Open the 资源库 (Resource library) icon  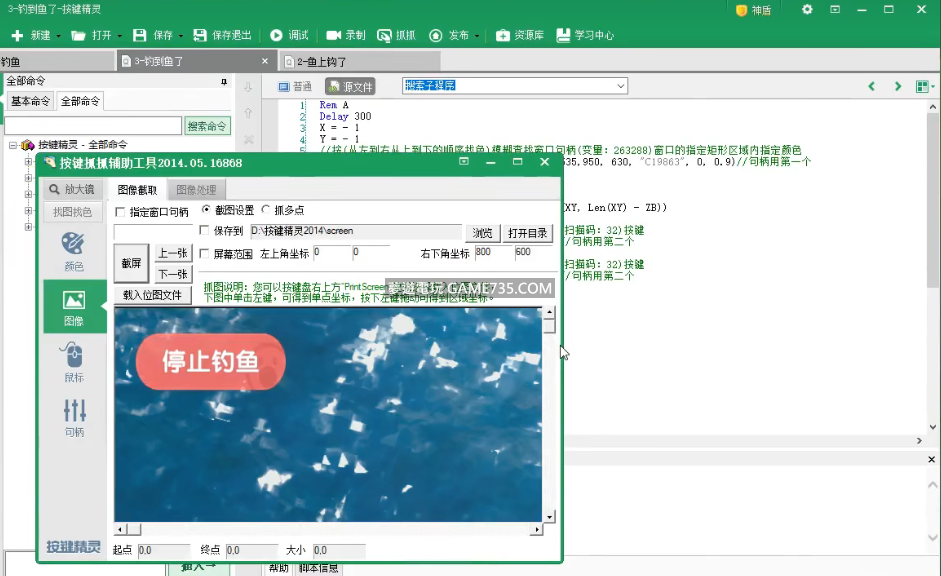[503, 35]
